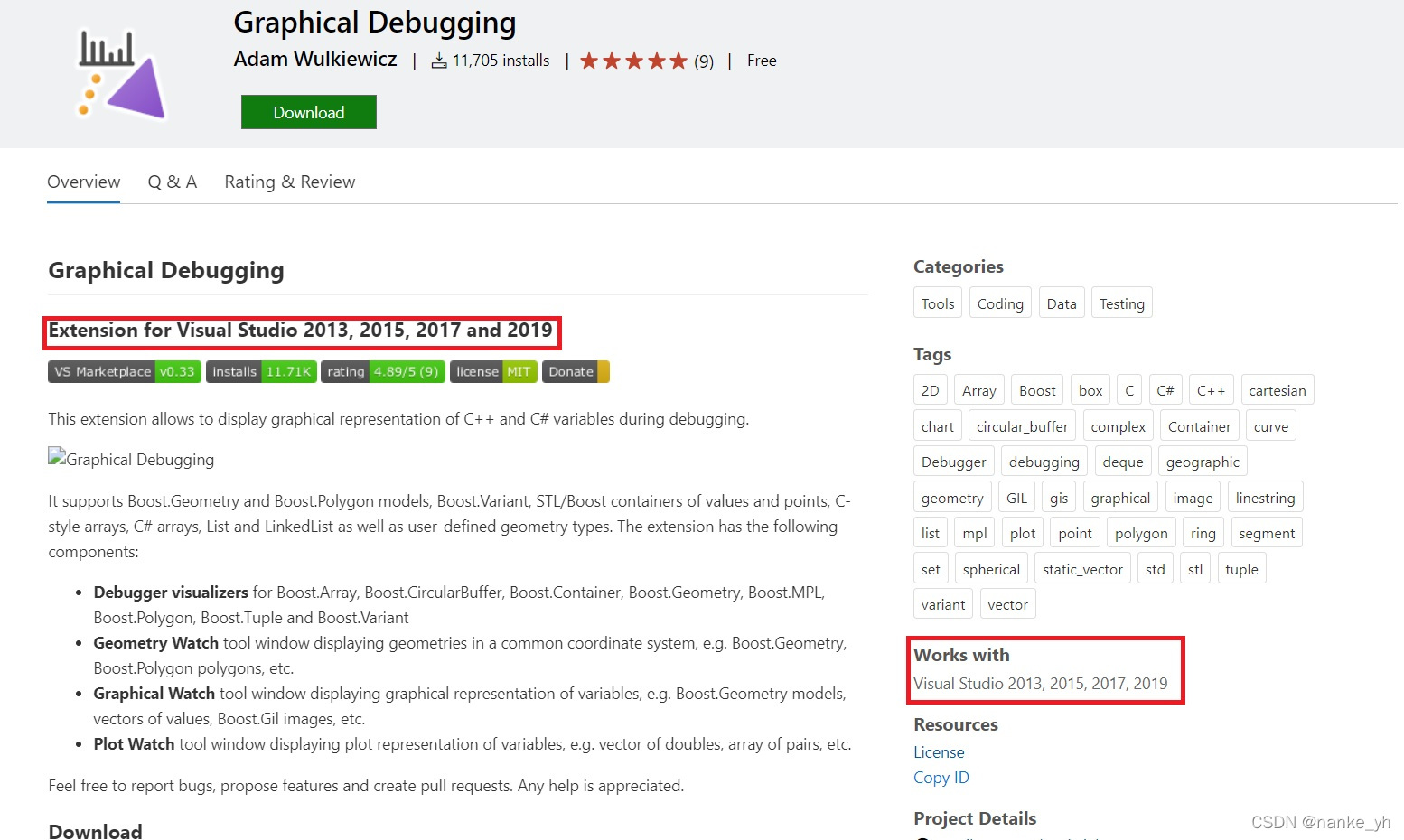This screenshot has width=1404, height=840.
Task: Click the Array tag
Action: click(979, 390)
